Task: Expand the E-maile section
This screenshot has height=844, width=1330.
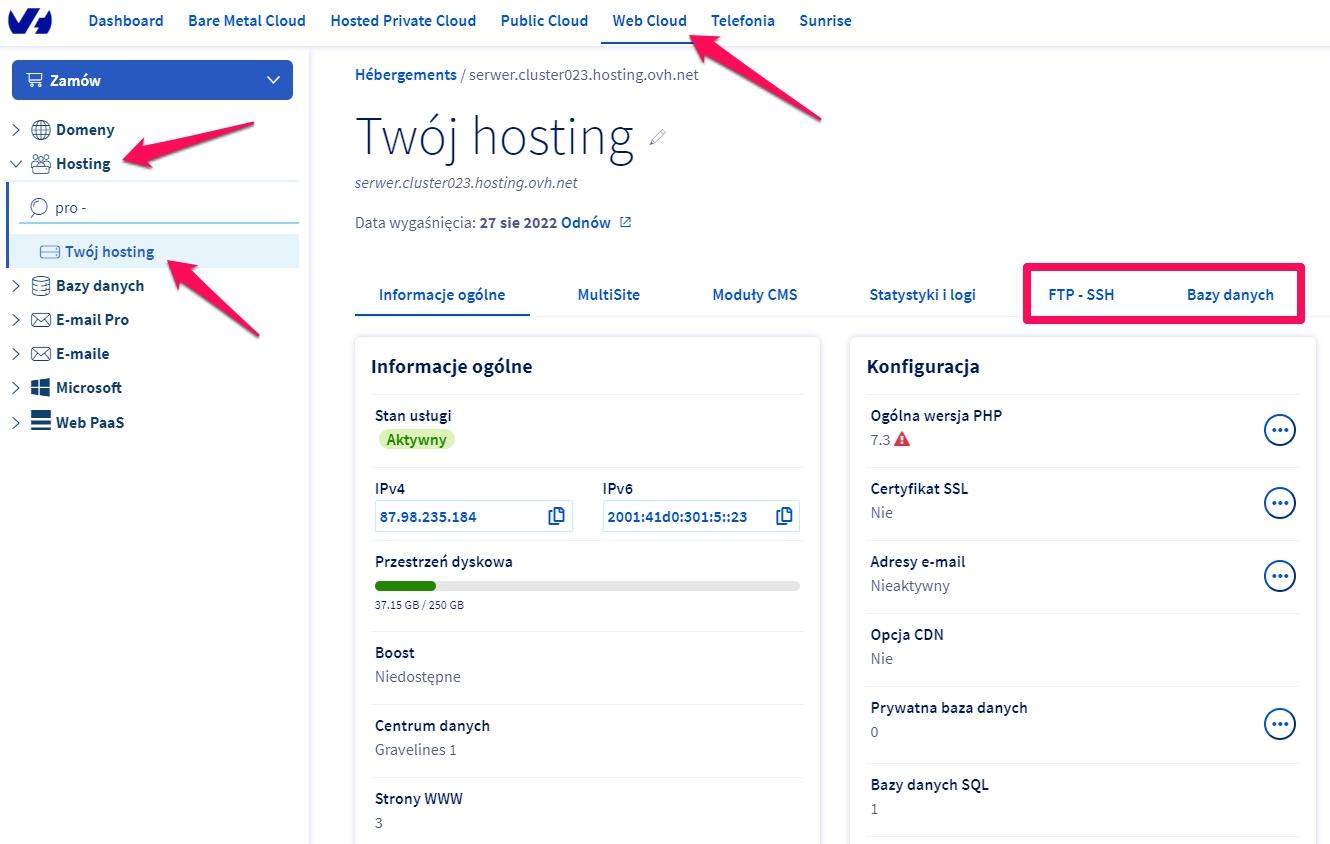Action: (x=16, y=354)
